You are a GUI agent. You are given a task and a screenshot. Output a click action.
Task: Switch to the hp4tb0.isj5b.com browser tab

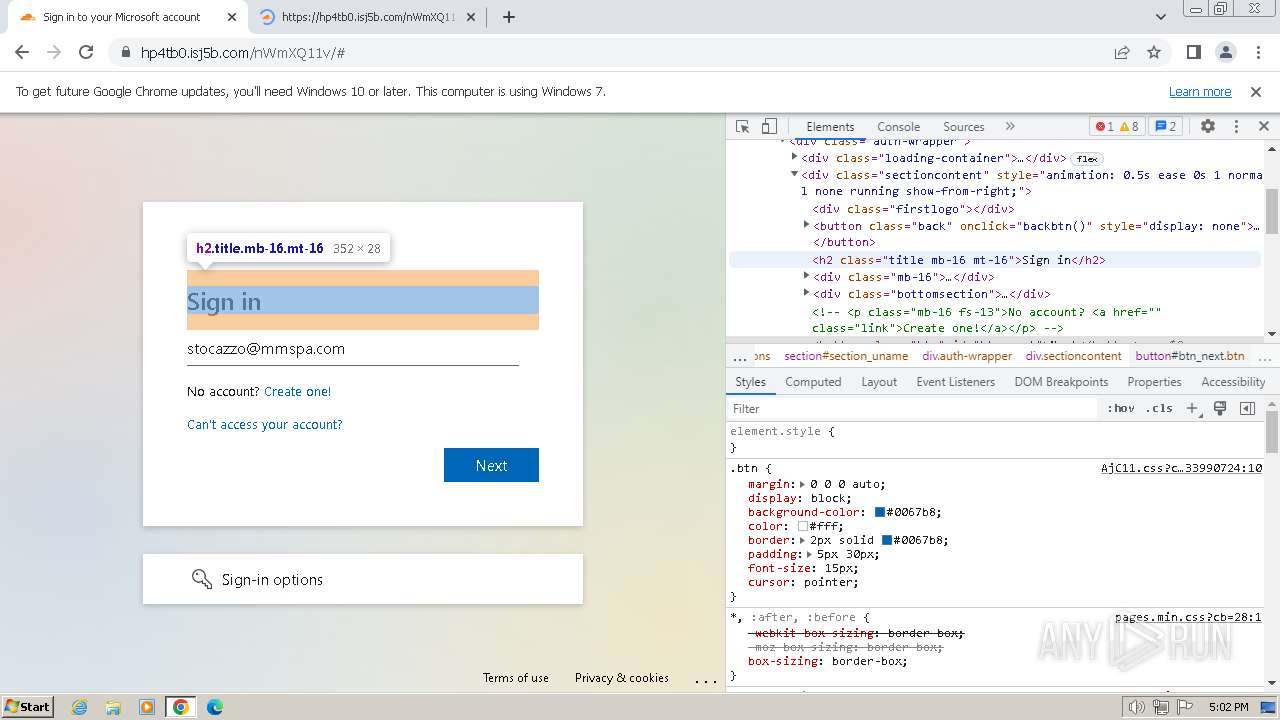pos(368,17)
